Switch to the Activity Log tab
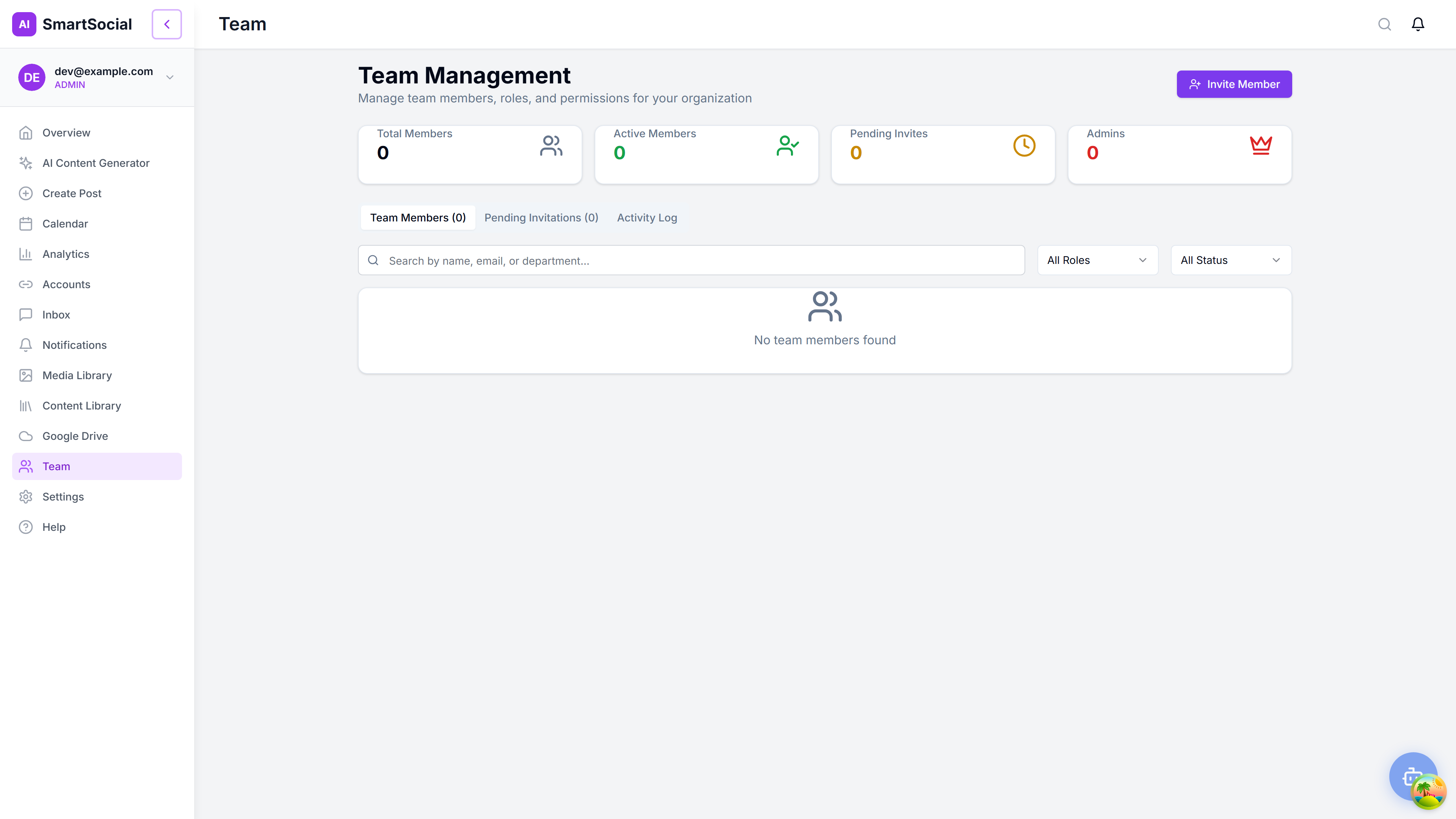This screenshot has width=1456, height=819. (x=646, y=218)
